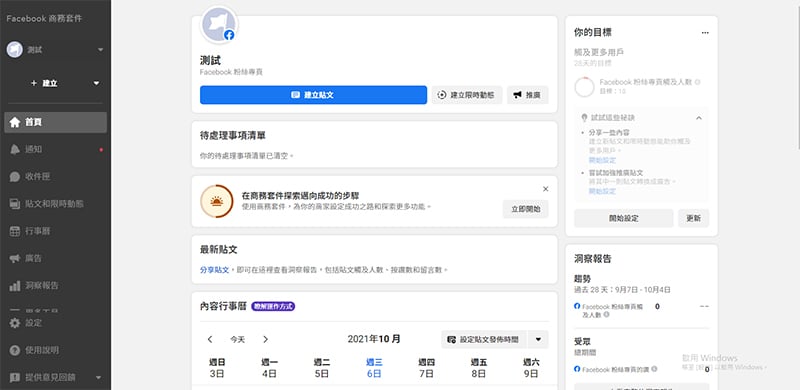This screenshot has height=390, width=800.
Task: Click the 使用說明 question mark icon
Action: pyautogui.click(x=15, y=350)
